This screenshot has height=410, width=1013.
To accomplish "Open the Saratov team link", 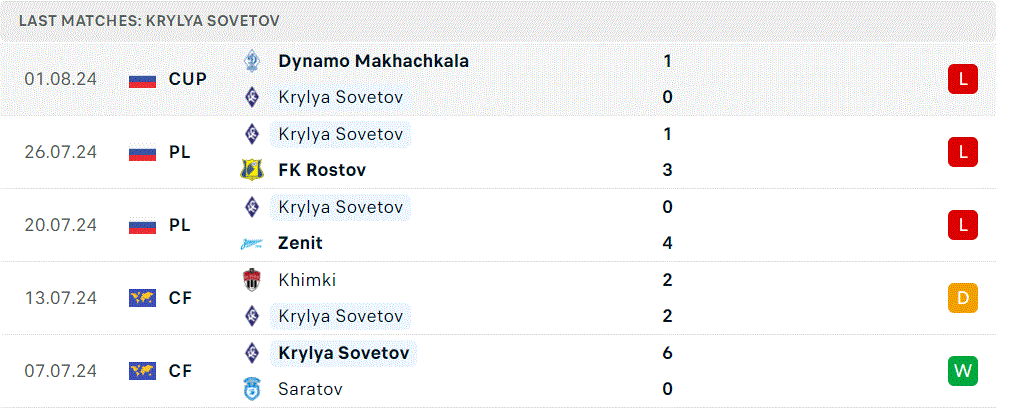I will click(x=310, y=389).
